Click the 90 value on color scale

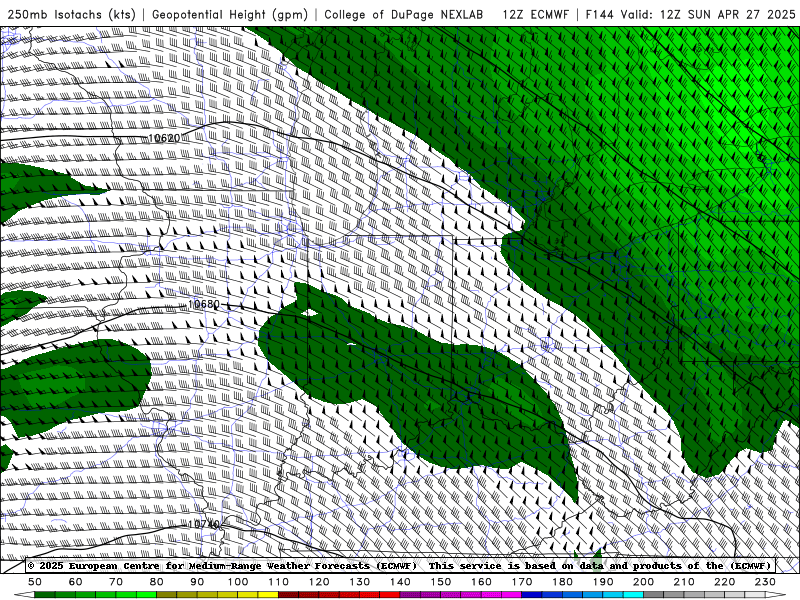(197, 582)
